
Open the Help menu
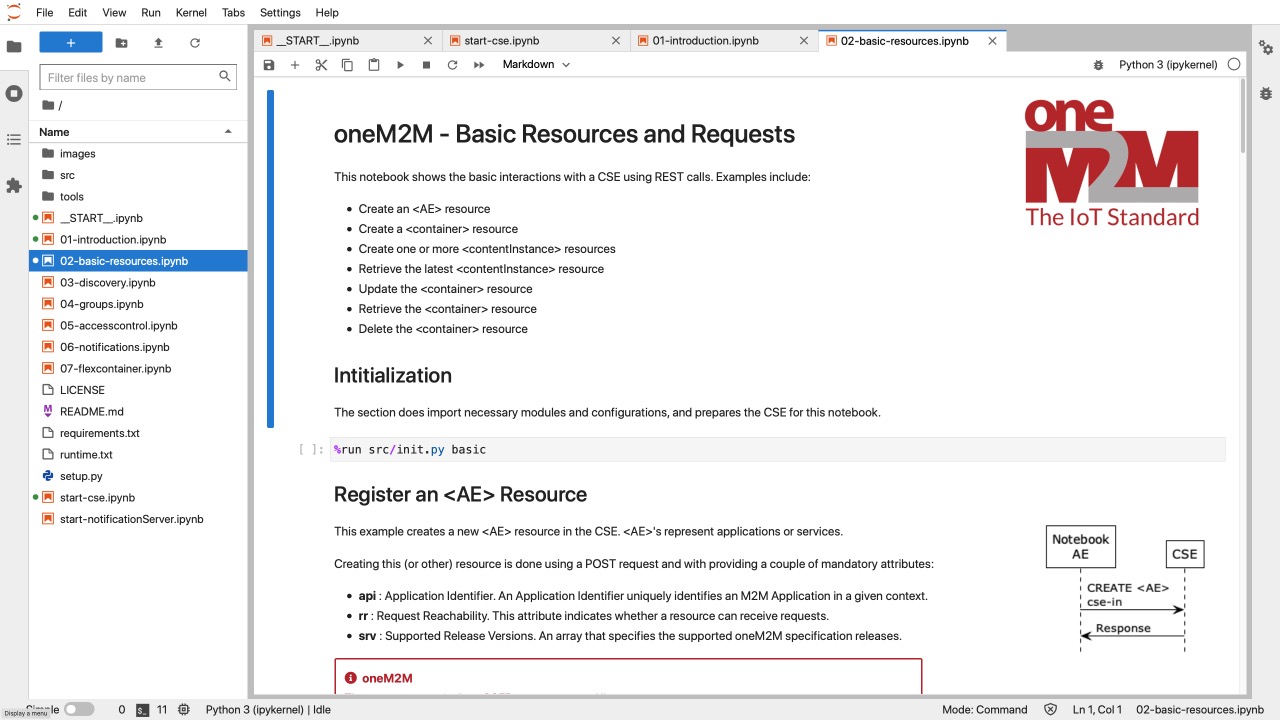tap(327, 13)
